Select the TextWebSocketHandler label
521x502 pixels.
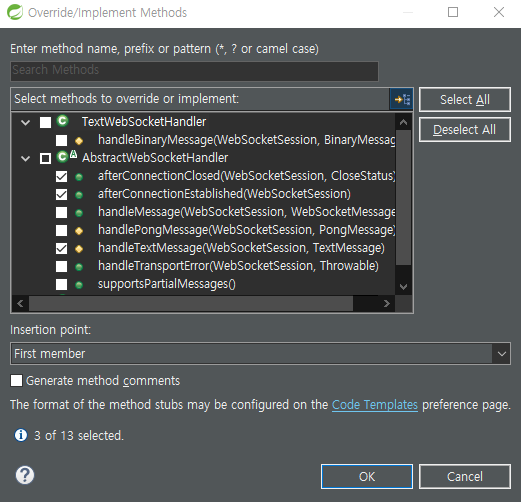coord(144,122)
